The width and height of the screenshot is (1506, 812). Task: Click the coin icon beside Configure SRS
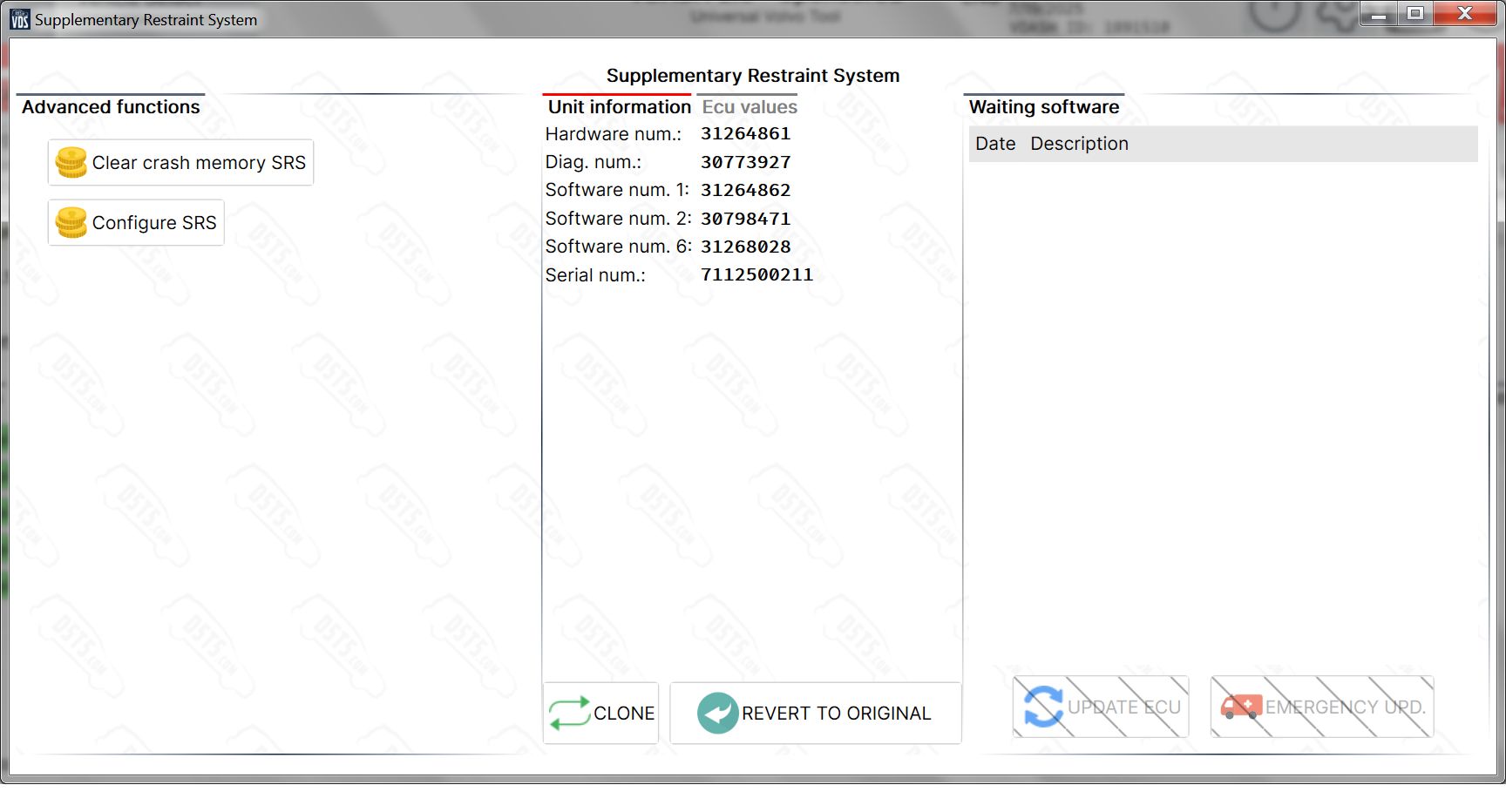pos(71,222)
